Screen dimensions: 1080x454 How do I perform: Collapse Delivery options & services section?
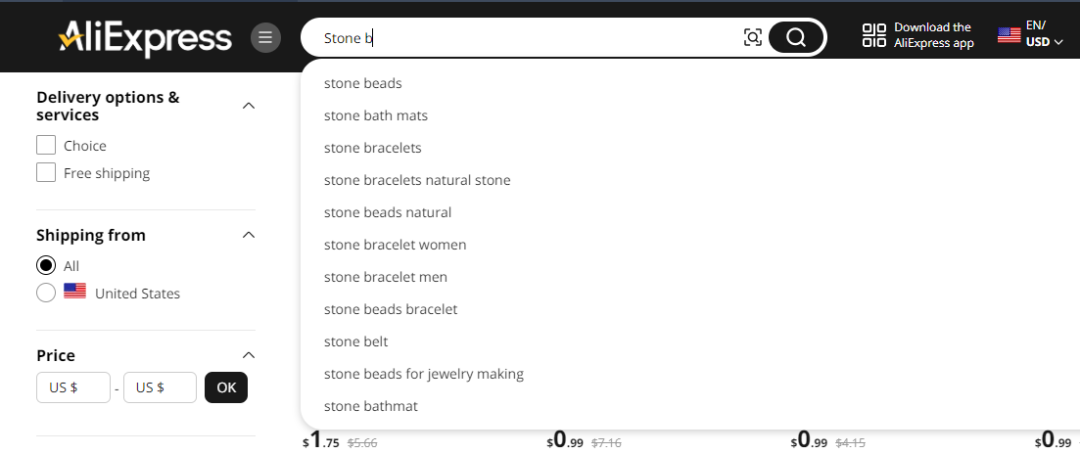(x=249, y=105)
